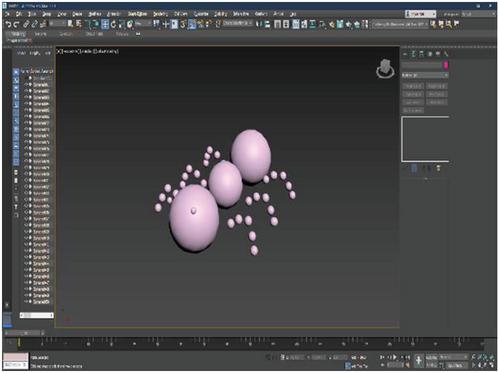Click the Sign In button
This screenshot has height=373, width=498.
(420, 14)
